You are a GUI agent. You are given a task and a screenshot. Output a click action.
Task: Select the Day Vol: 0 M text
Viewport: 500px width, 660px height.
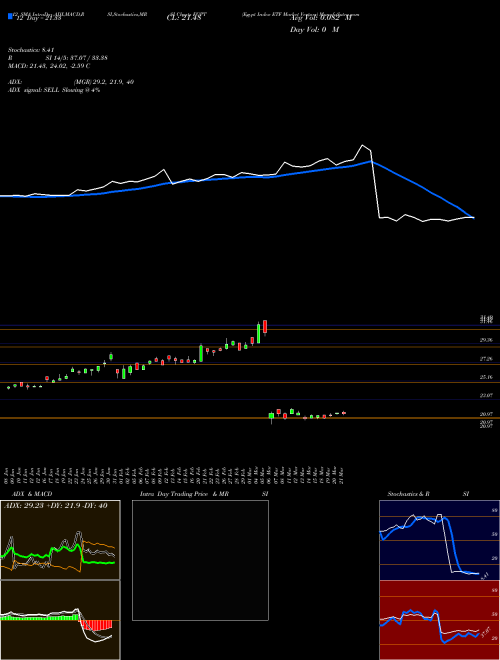pyautogui.click(x=314, y=30)
